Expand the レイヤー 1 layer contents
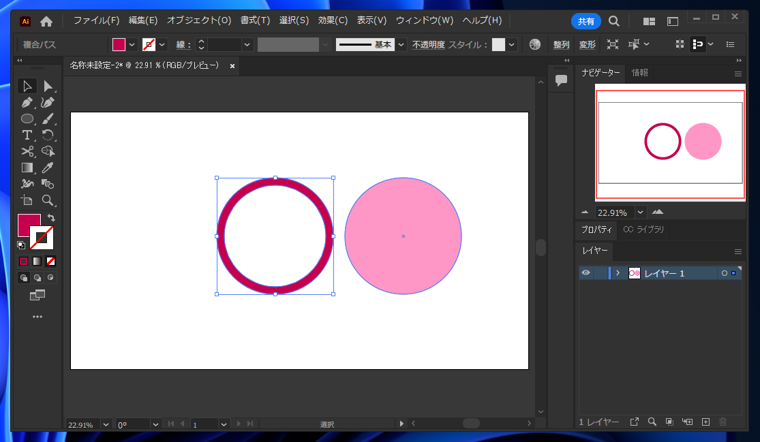Image resolution: width=760 pixels, height=442 pixels. 617,273
